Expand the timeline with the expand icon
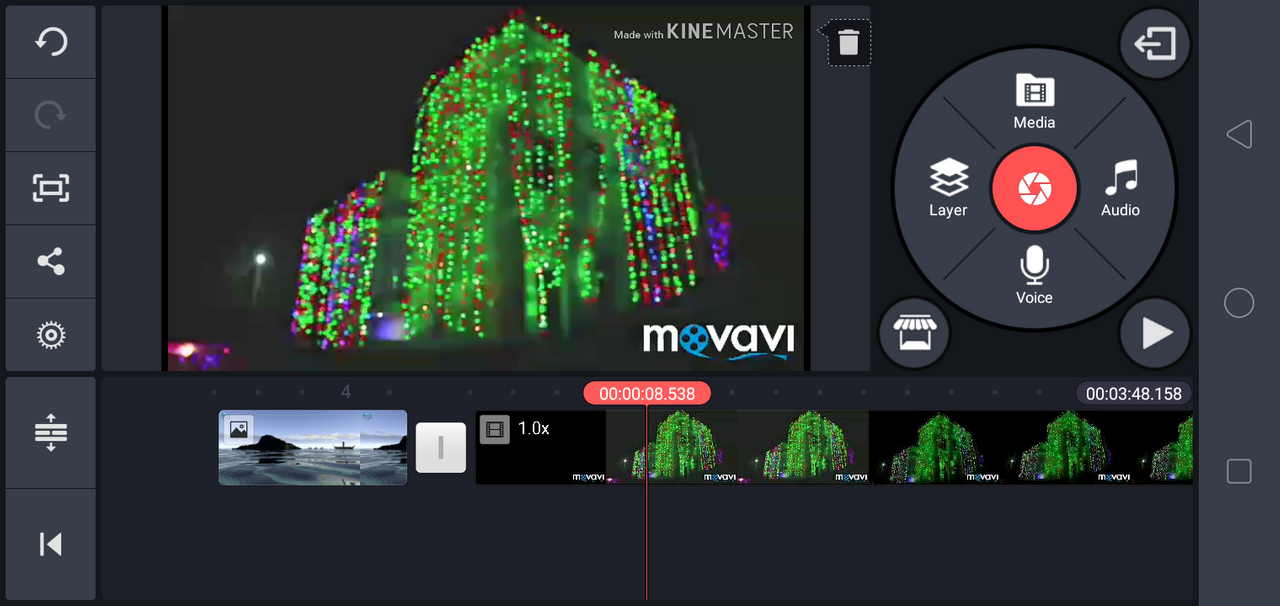This screenshot has width=1280, height=606. pyautogui.click(x=51, y=432)
